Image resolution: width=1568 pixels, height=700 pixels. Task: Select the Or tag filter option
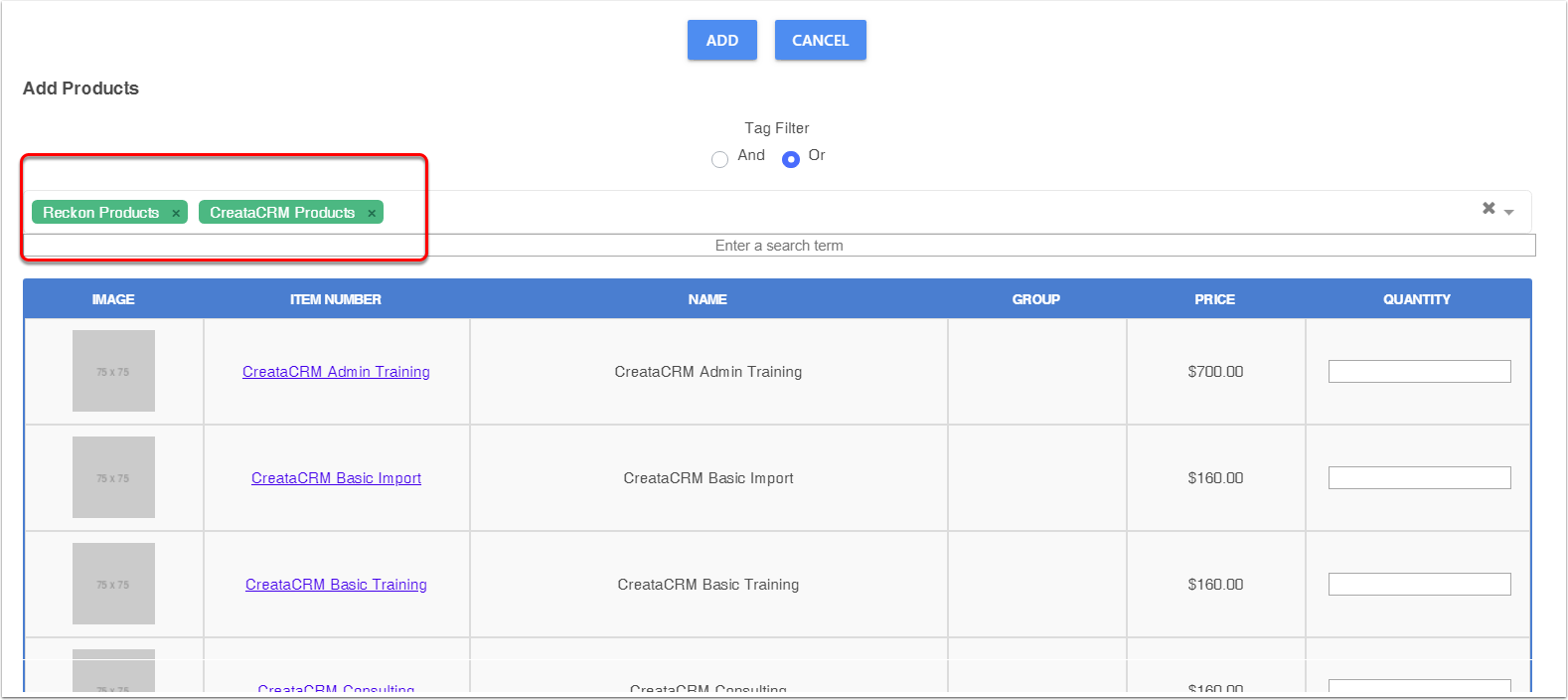791,159
